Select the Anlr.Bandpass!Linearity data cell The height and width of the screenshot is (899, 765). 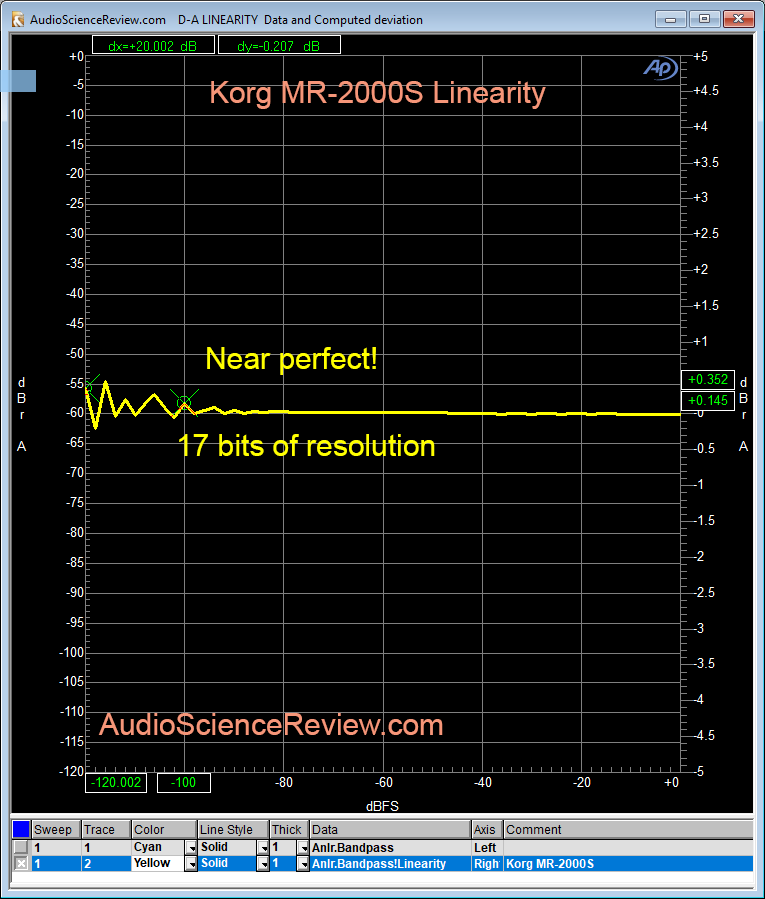(390, 863)
